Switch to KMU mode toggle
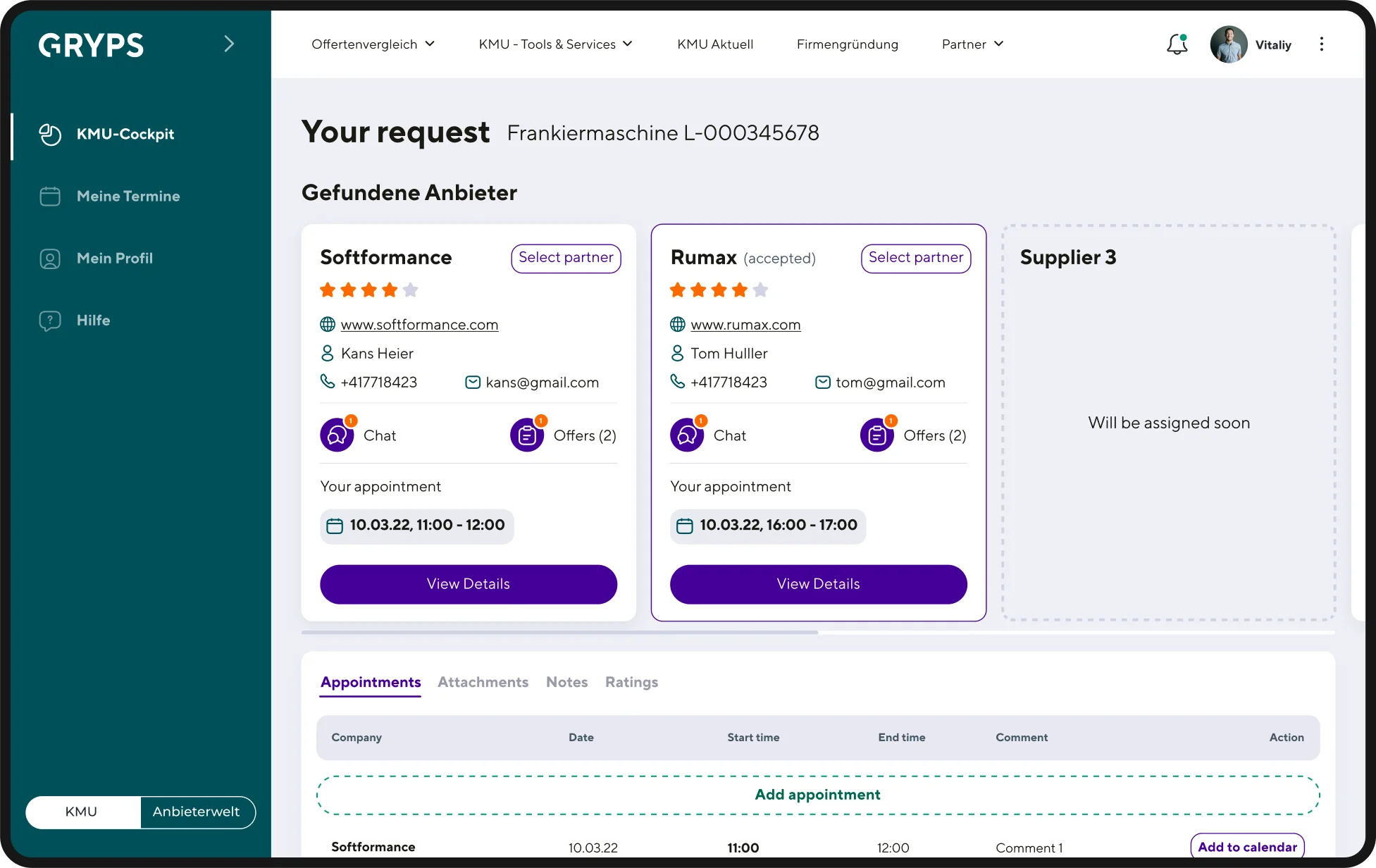 click(x=82, y=812)
